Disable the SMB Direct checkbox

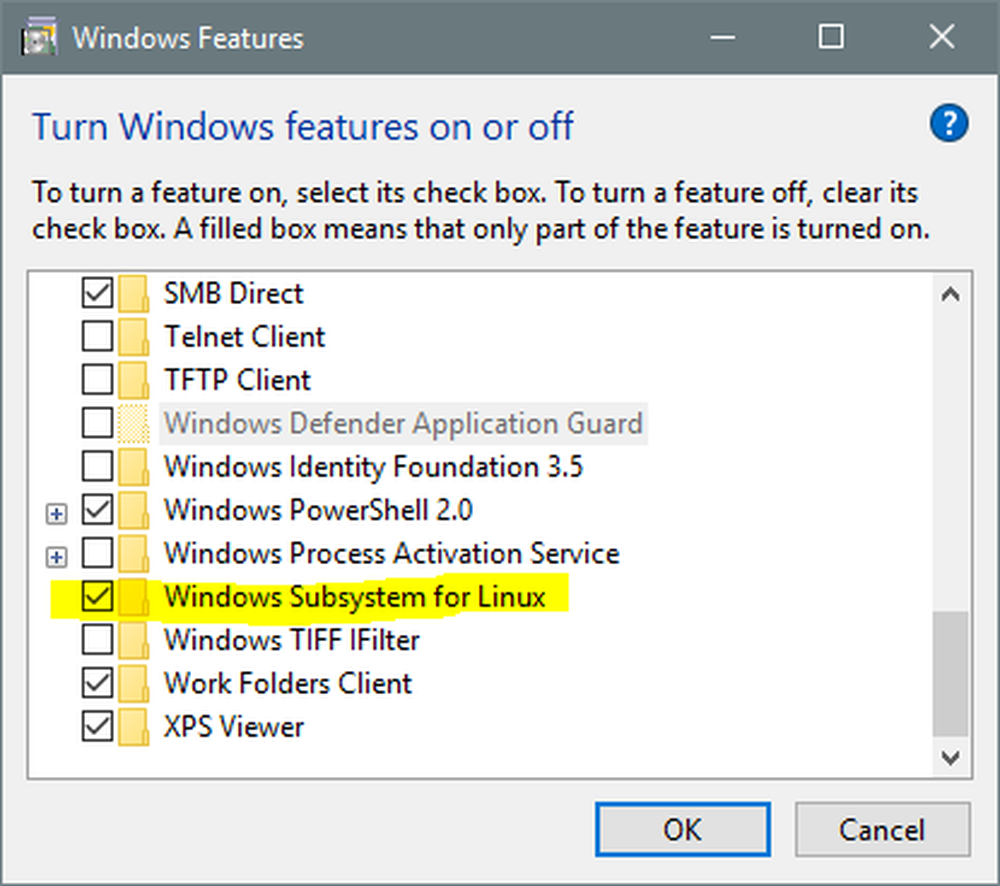(97, 294)
